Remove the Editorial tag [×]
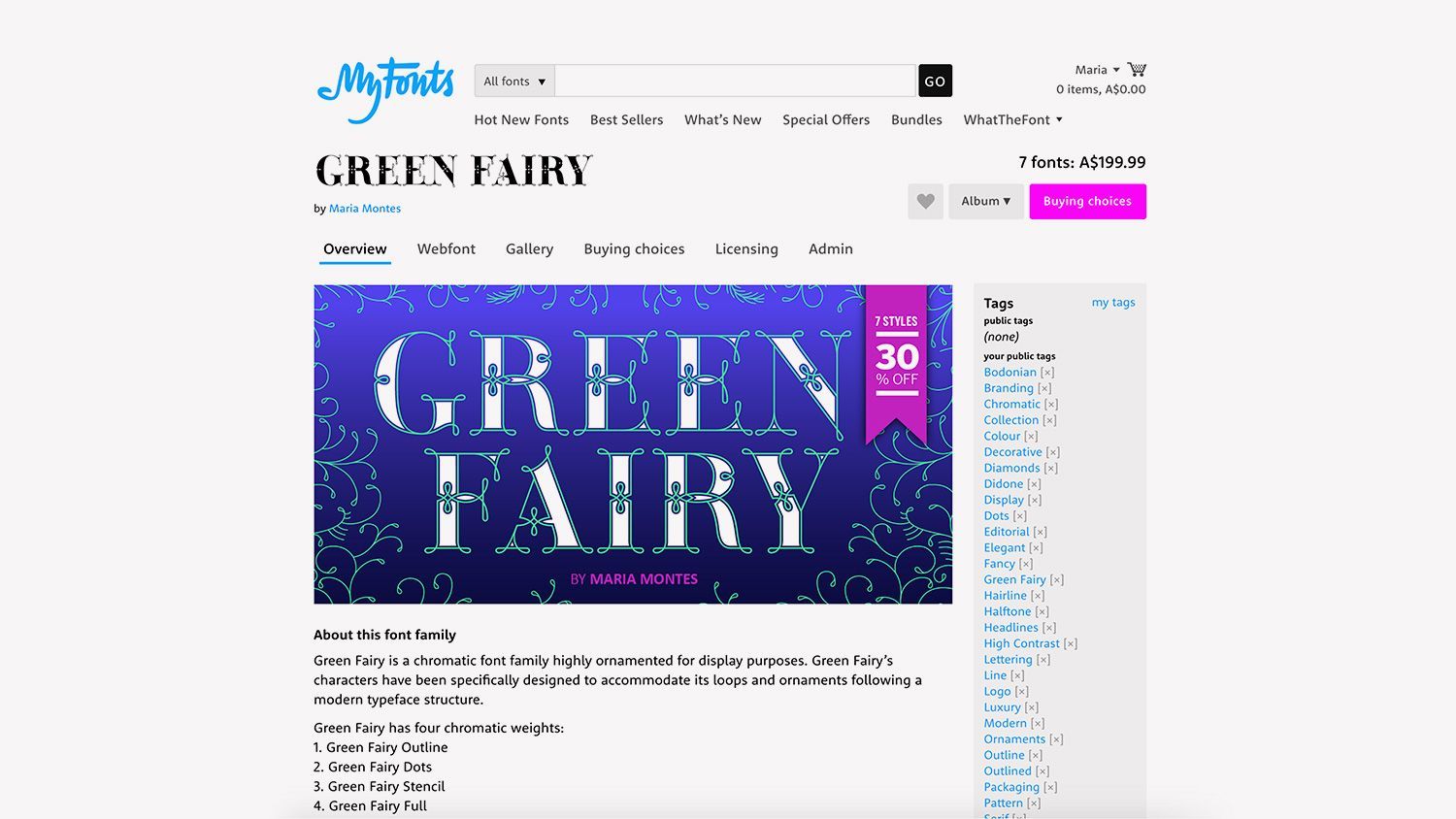1456x819 pixels. pos(1041,533)
